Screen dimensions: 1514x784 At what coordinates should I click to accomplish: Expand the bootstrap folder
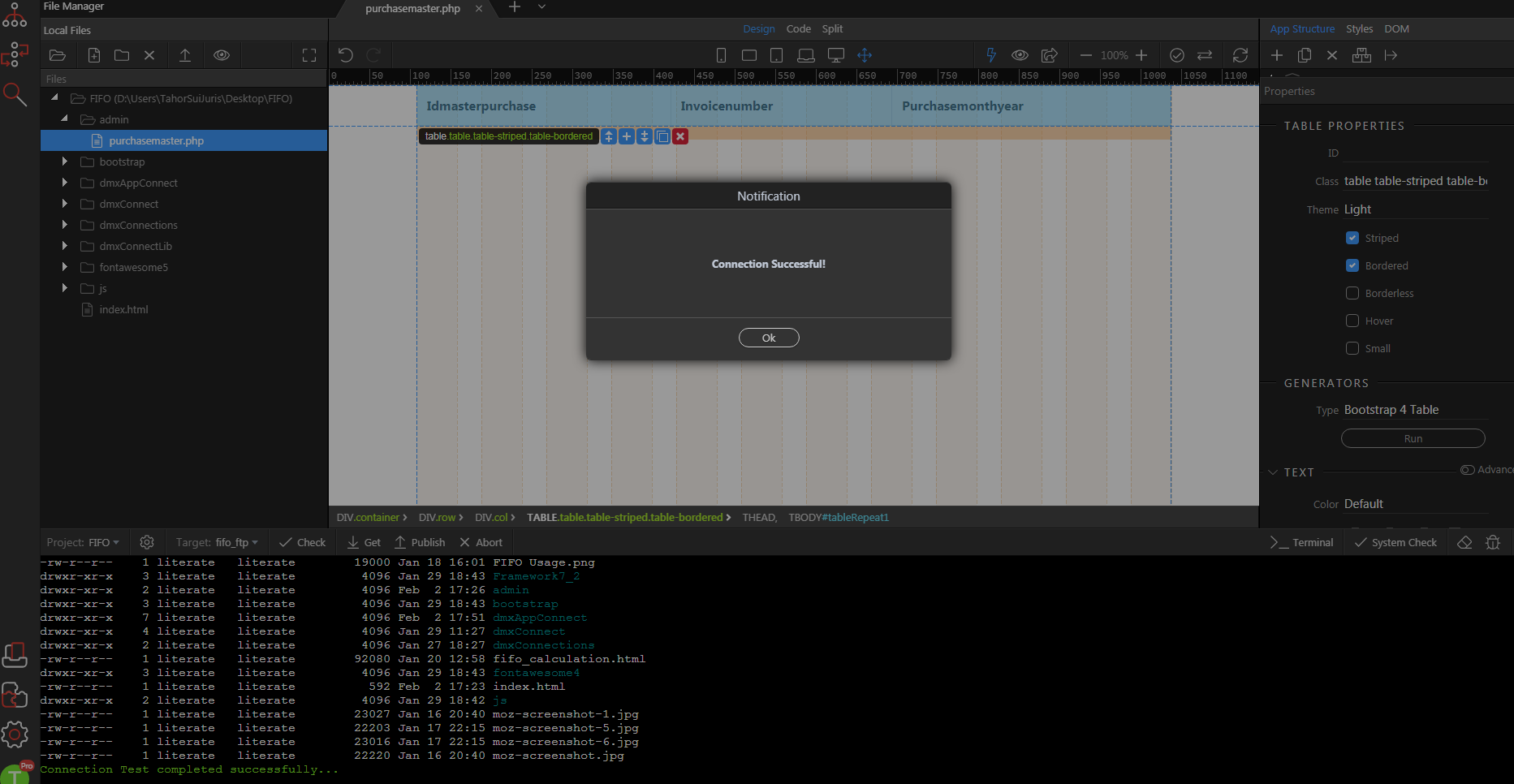(65, 162)
